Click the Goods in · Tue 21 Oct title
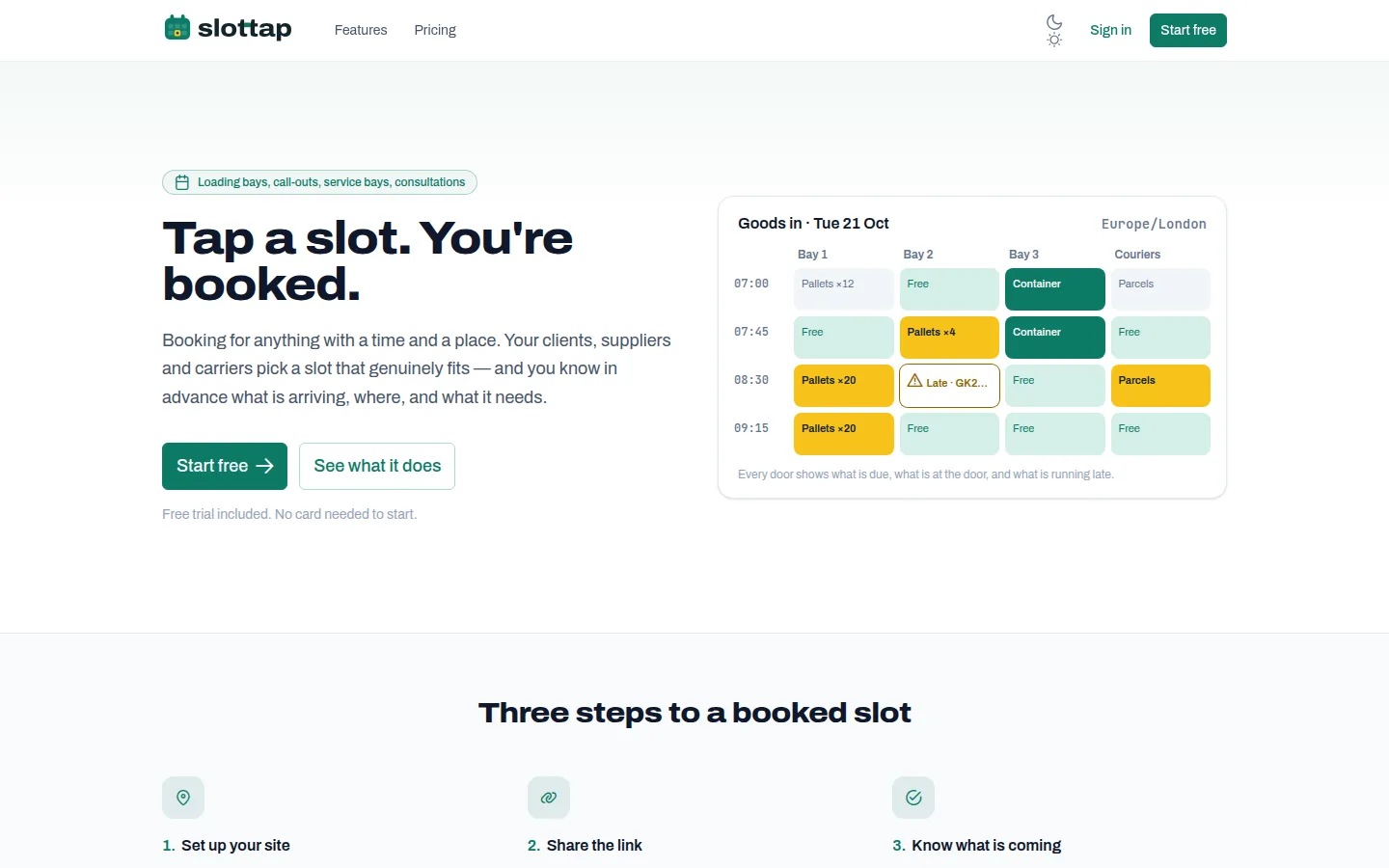The height and width of the screenshot is (868, 1389). pos(813,224)
